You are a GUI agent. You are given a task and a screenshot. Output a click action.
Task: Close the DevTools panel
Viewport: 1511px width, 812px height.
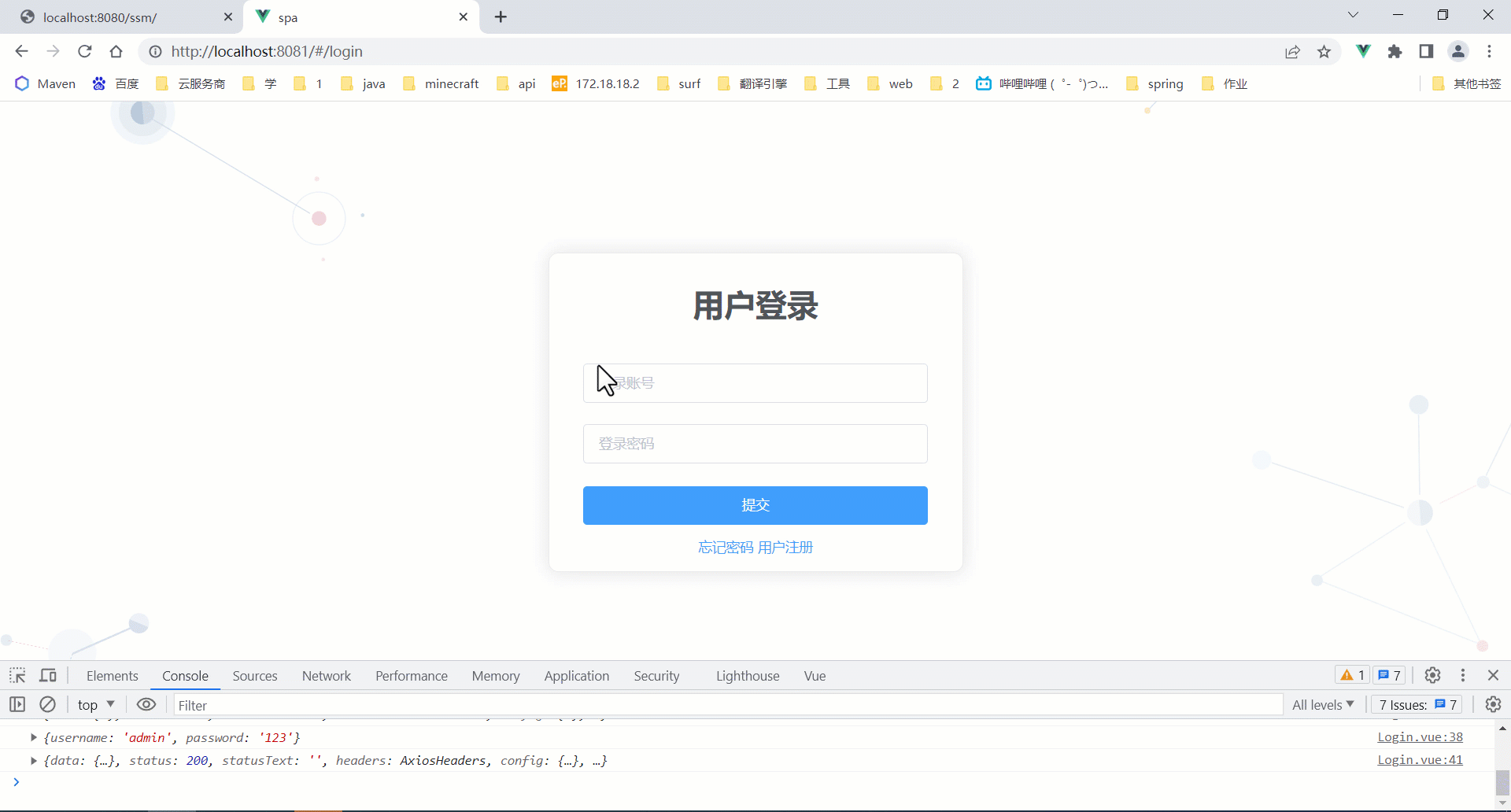[1494, 675]
